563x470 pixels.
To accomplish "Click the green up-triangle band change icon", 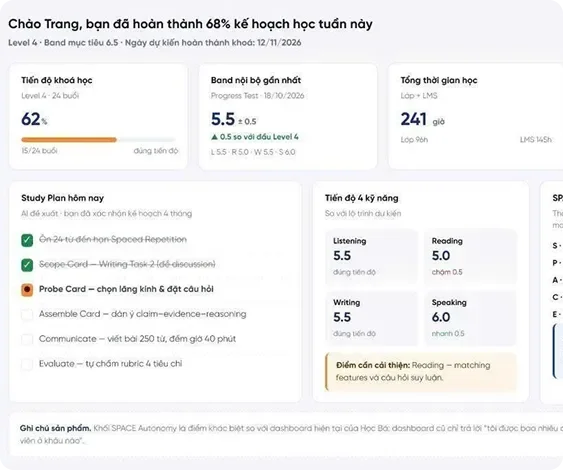I will point(214,137).
